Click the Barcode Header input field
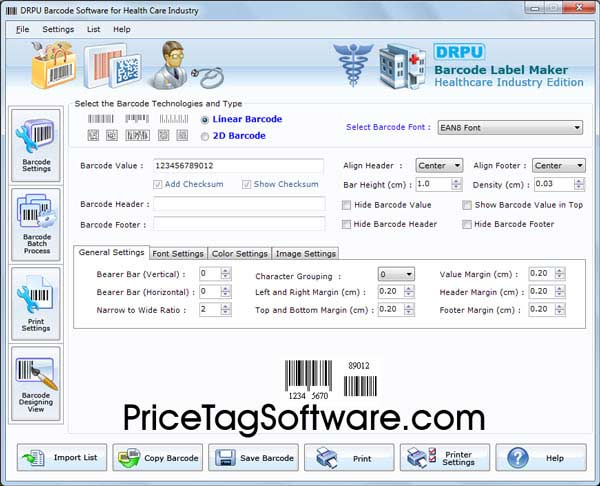The image size is (600, 486). click(239, 204)
